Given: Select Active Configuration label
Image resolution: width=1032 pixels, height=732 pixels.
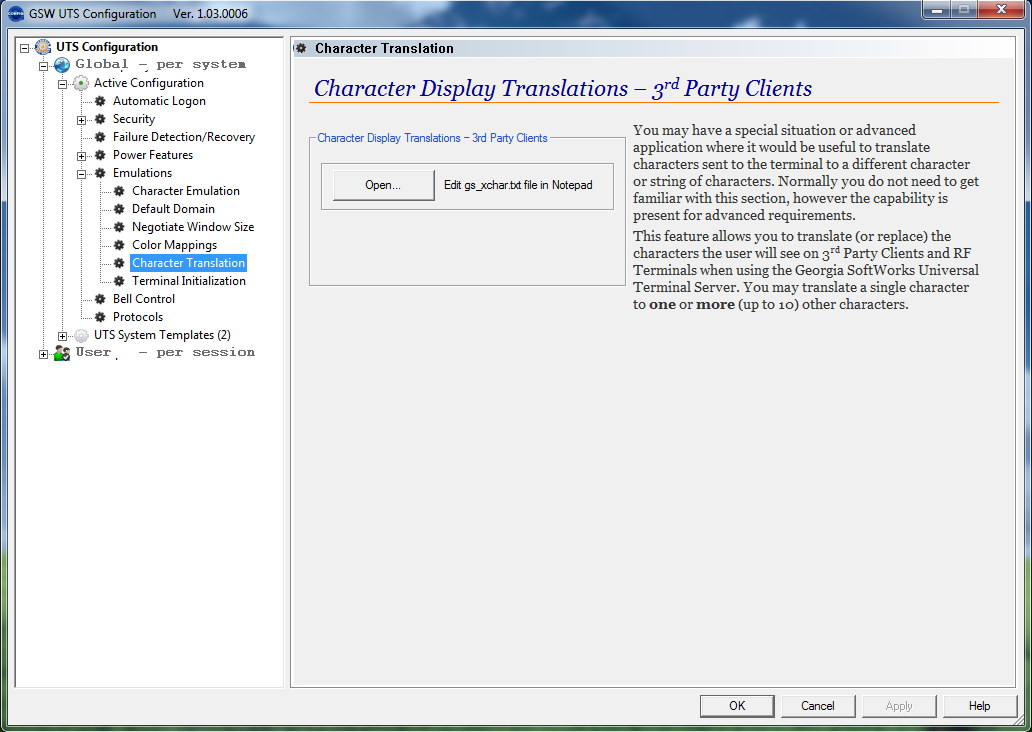Looking at the screenshot, I should (x=149, y=83).
